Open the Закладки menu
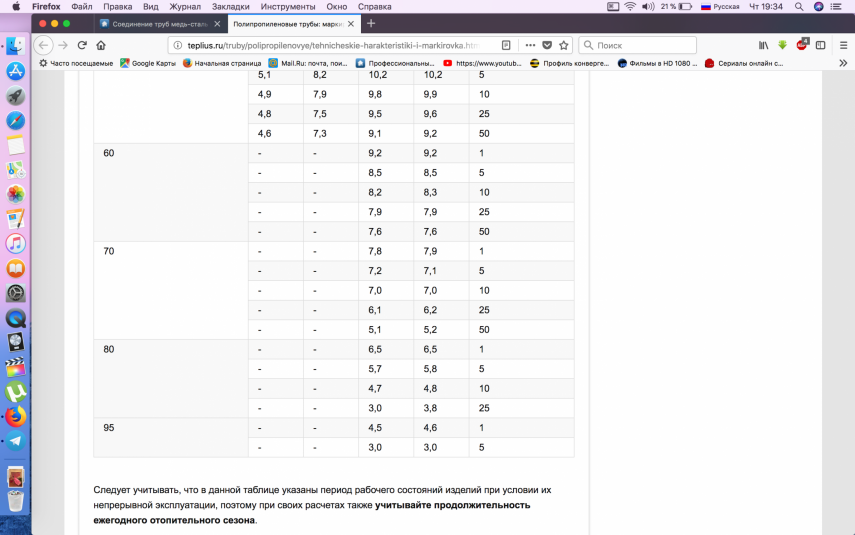 point(230,6)
